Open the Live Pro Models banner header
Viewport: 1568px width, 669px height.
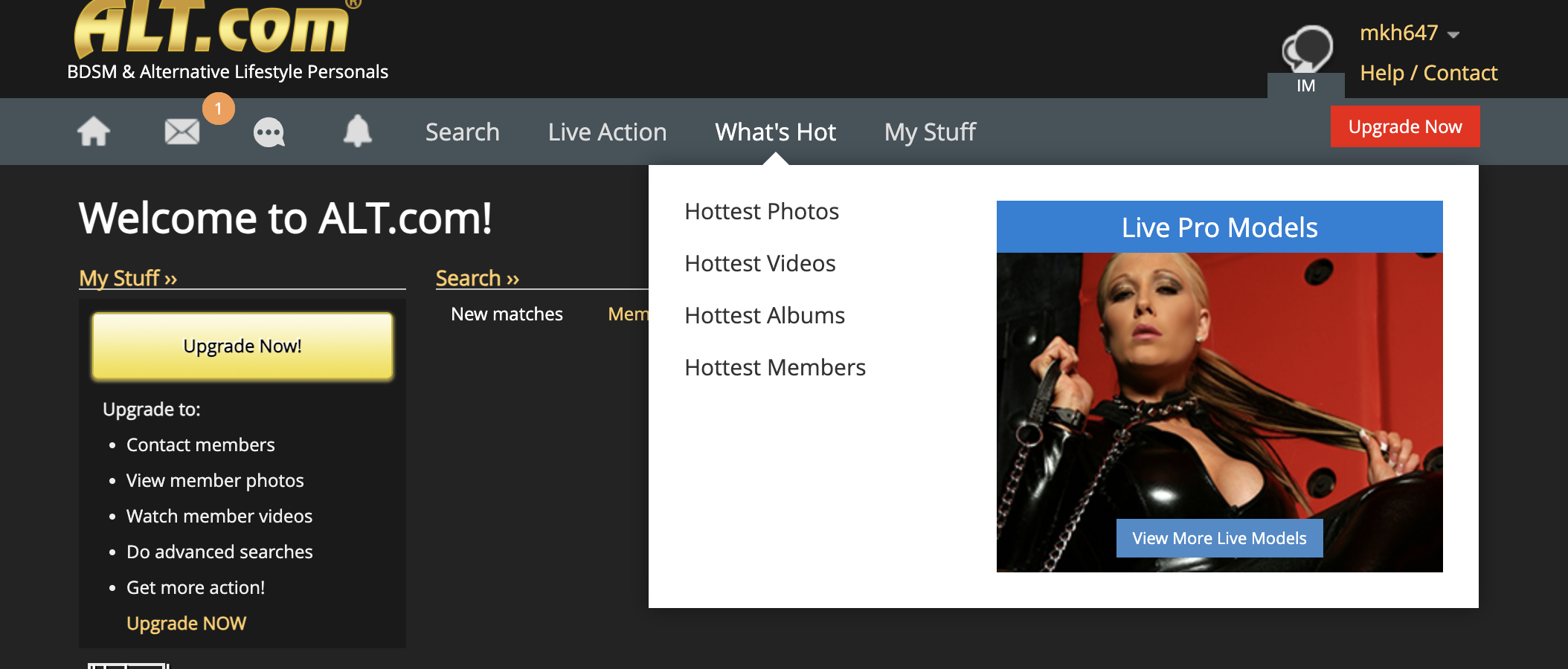click(1220, 227)
